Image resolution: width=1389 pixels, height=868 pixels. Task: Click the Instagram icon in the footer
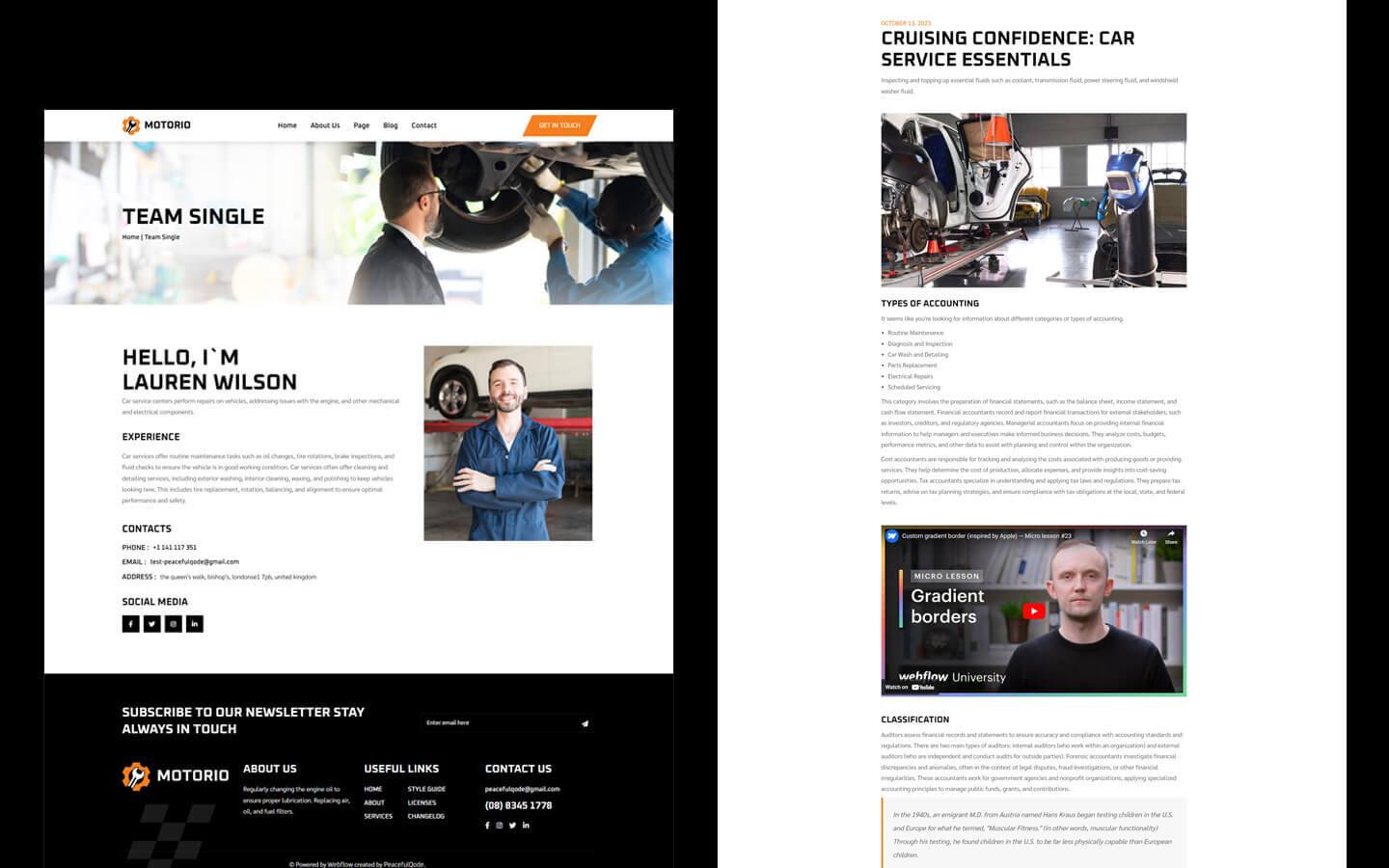pyautogui.click(x=499, y=825)
